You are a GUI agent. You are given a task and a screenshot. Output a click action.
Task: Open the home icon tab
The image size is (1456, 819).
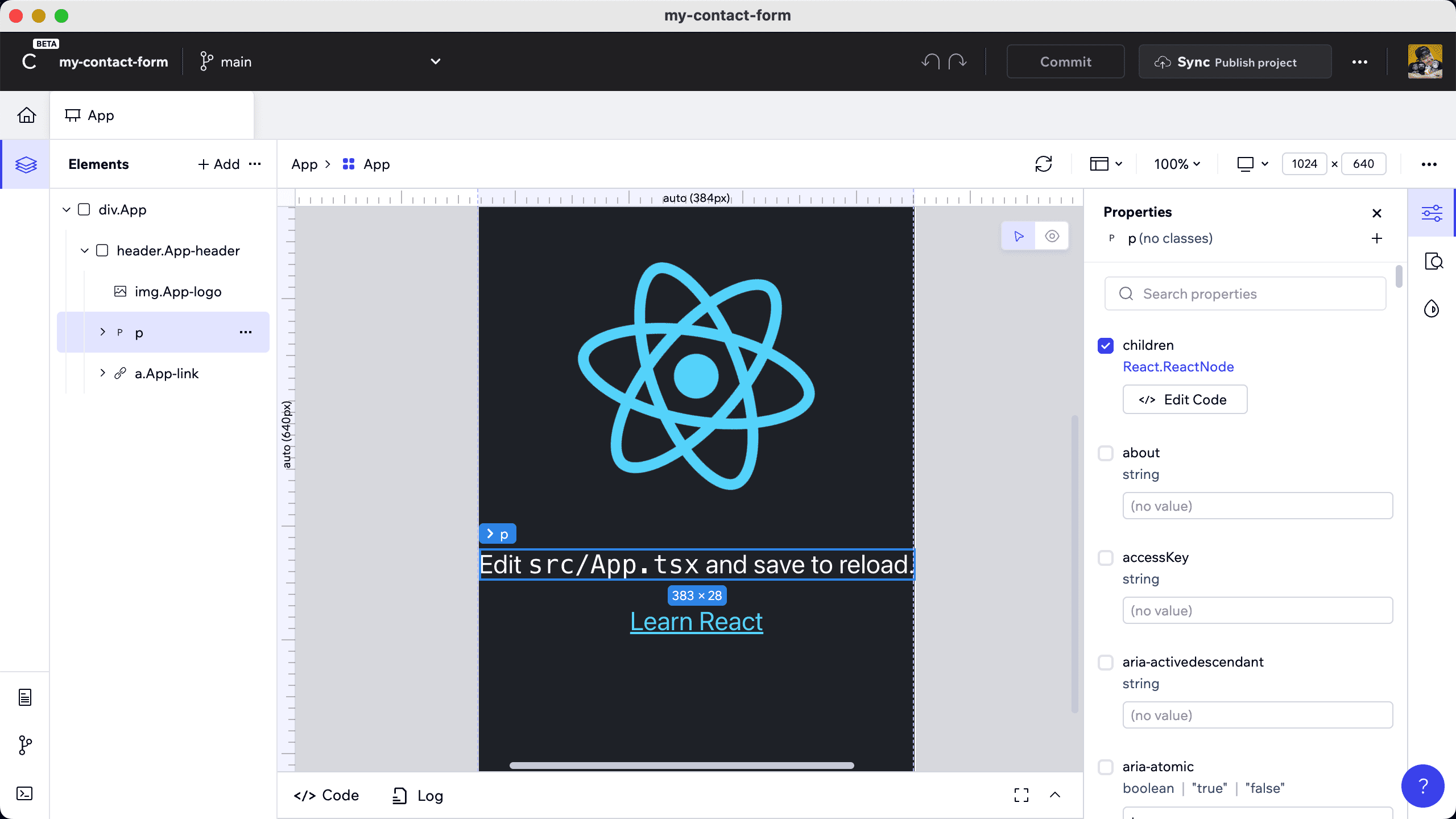[26, 115]
